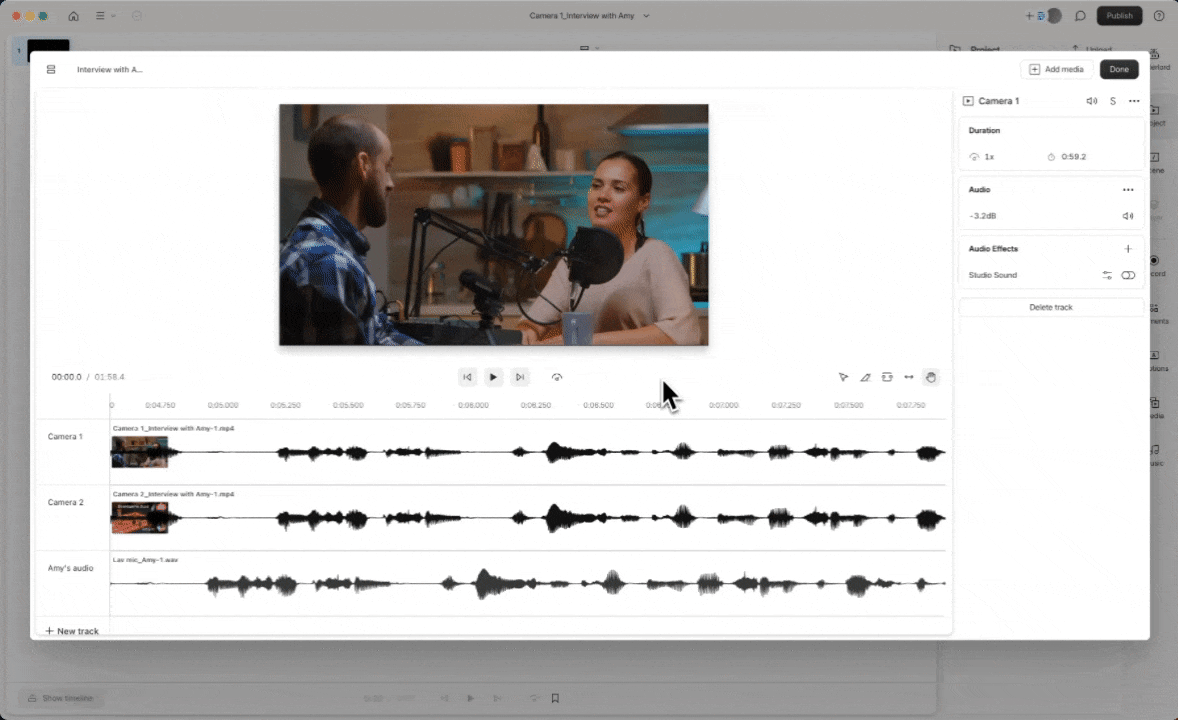Open the Add media panel

(1056, 69)
